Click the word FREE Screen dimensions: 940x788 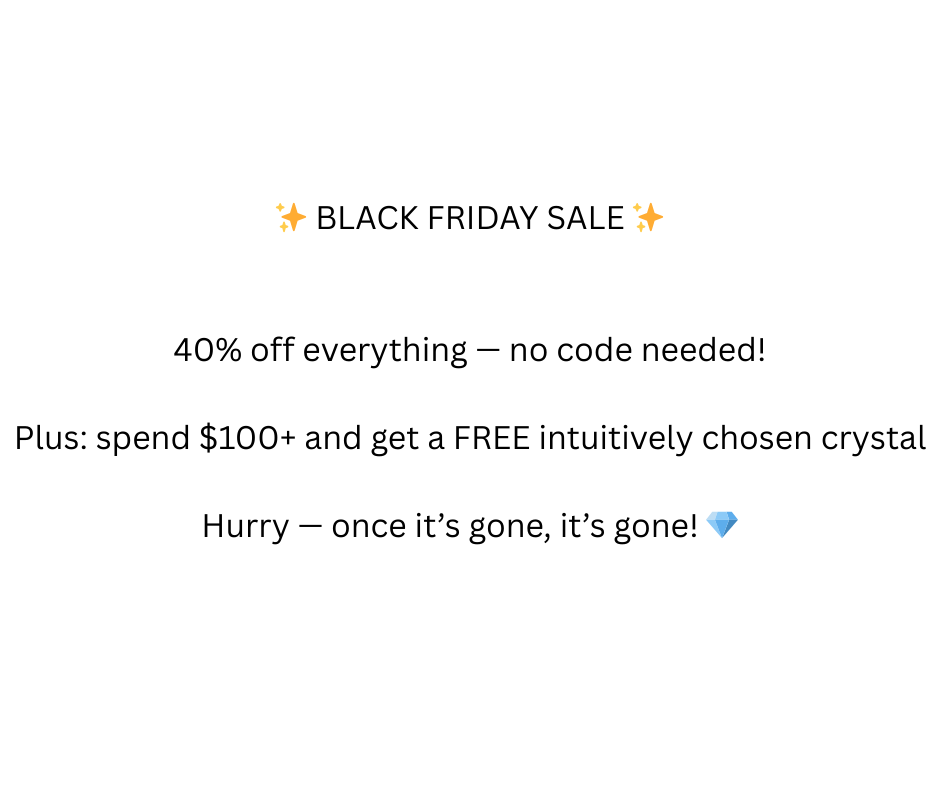pos(492,438)
